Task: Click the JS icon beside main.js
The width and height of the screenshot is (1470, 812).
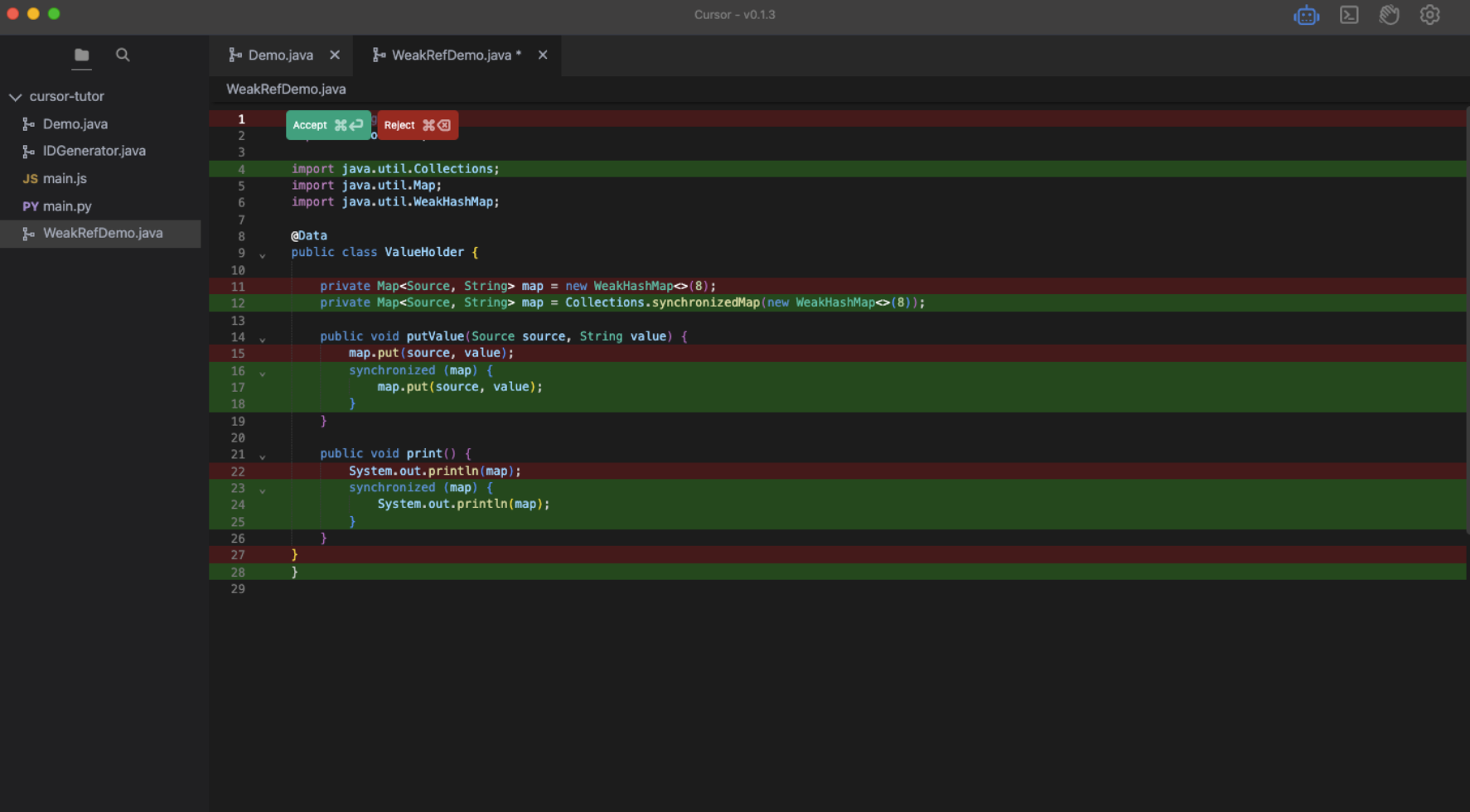Action: [x=31, y=179]
